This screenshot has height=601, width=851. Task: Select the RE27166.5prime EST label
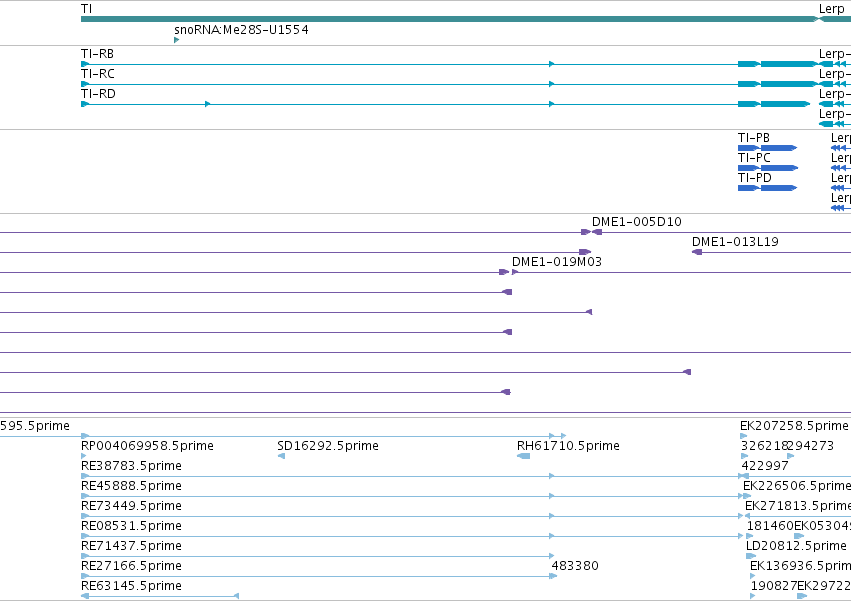coord(131,566)
